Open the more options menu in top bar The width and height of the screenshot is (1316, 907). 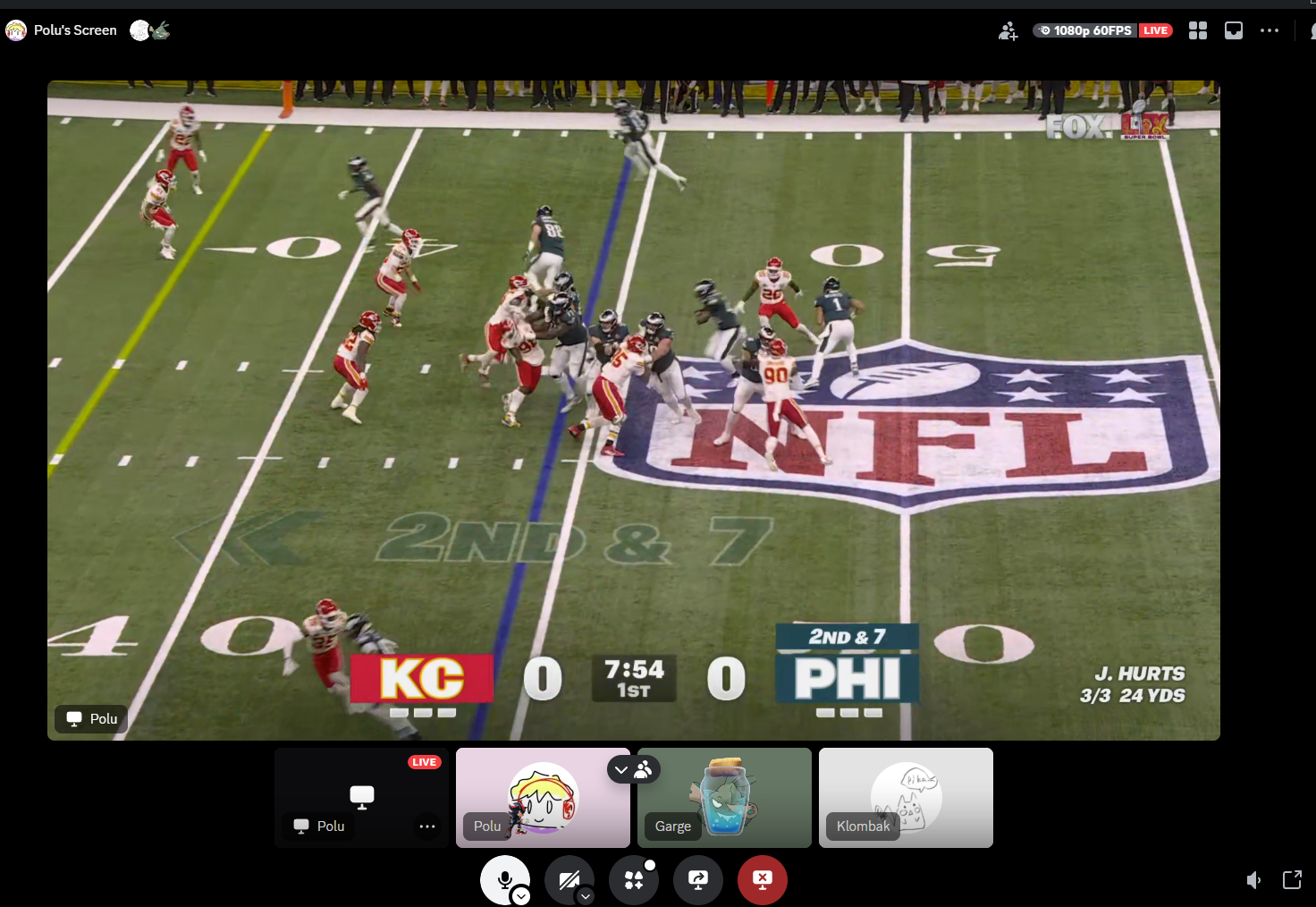(1270, 30)
